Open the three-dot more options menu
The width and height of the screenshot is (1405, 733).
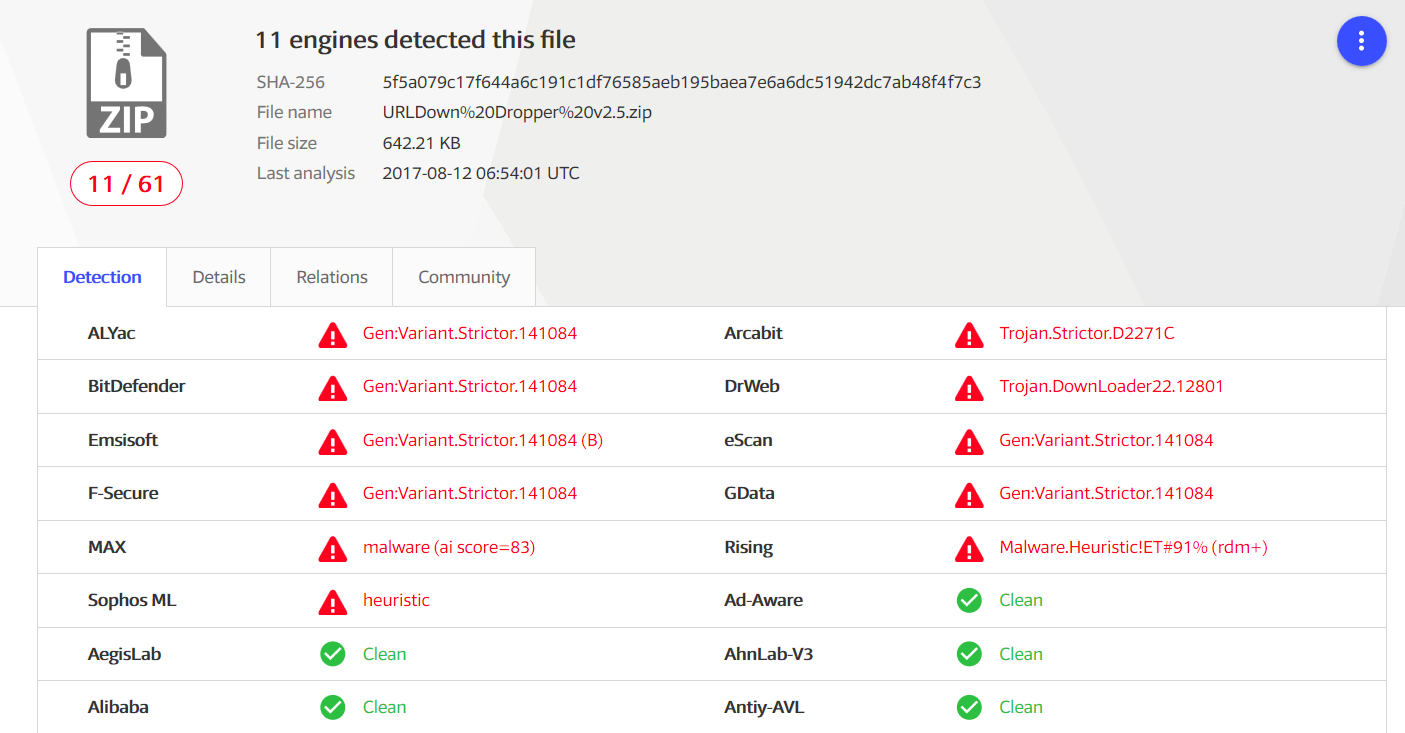click(1361, 41)
